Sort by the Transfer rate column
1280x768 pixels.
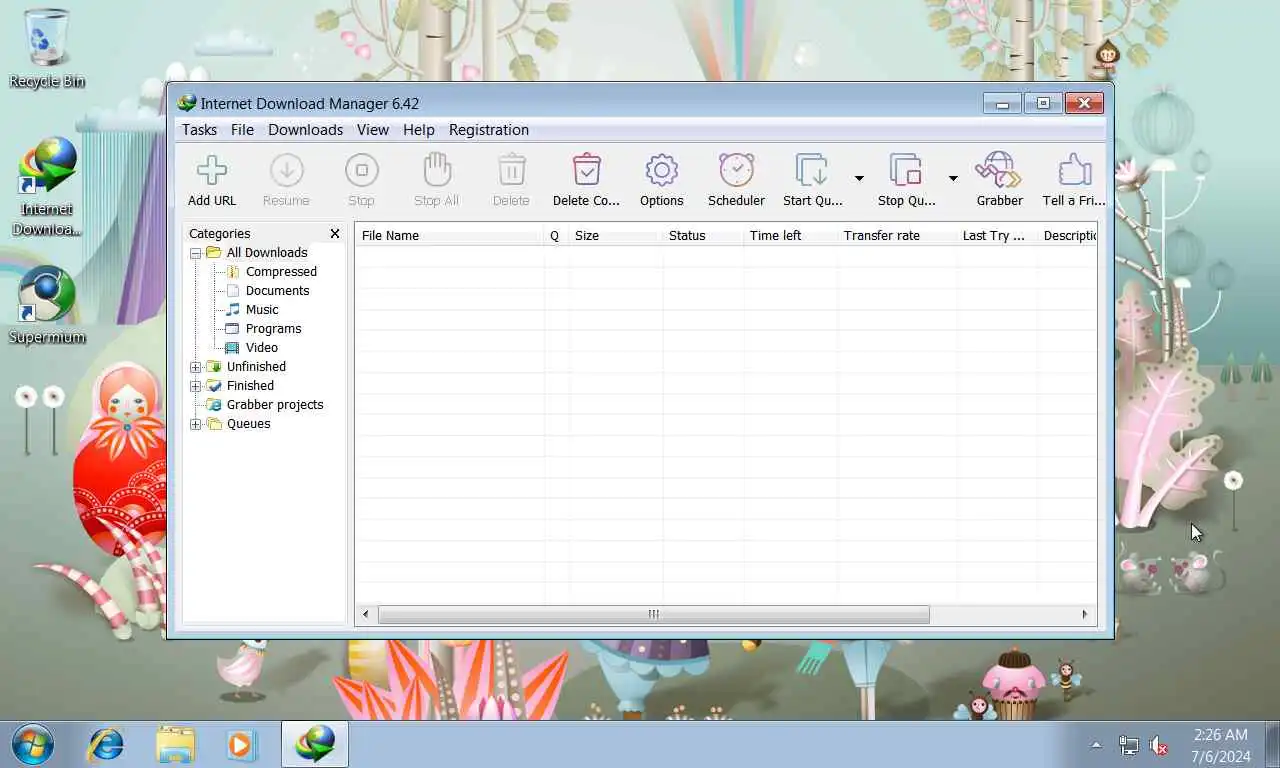click(x=896, y=236)
